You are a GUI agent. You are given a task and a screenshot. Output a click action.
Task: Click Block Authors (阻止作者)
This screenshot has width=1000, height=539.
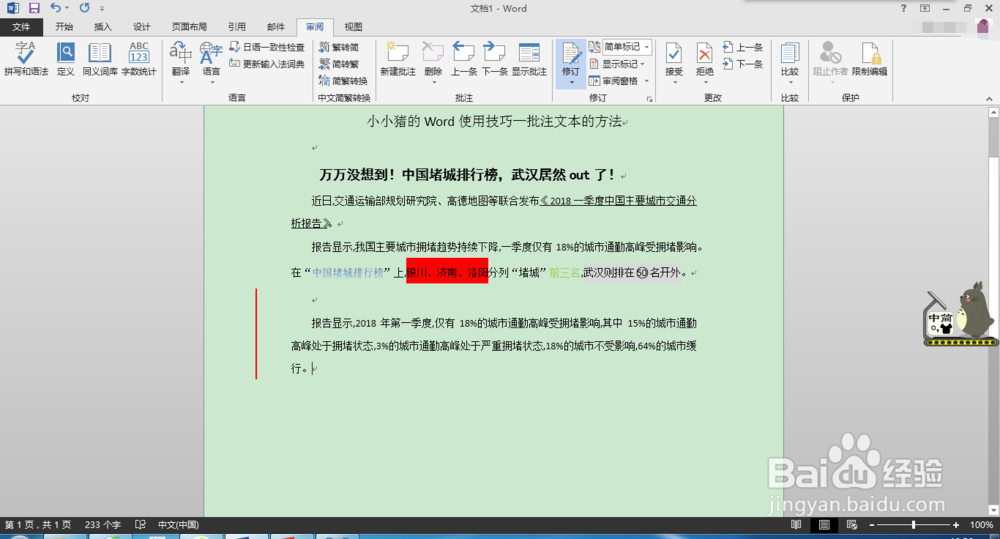pyautogui.click(x=830, y=61)
